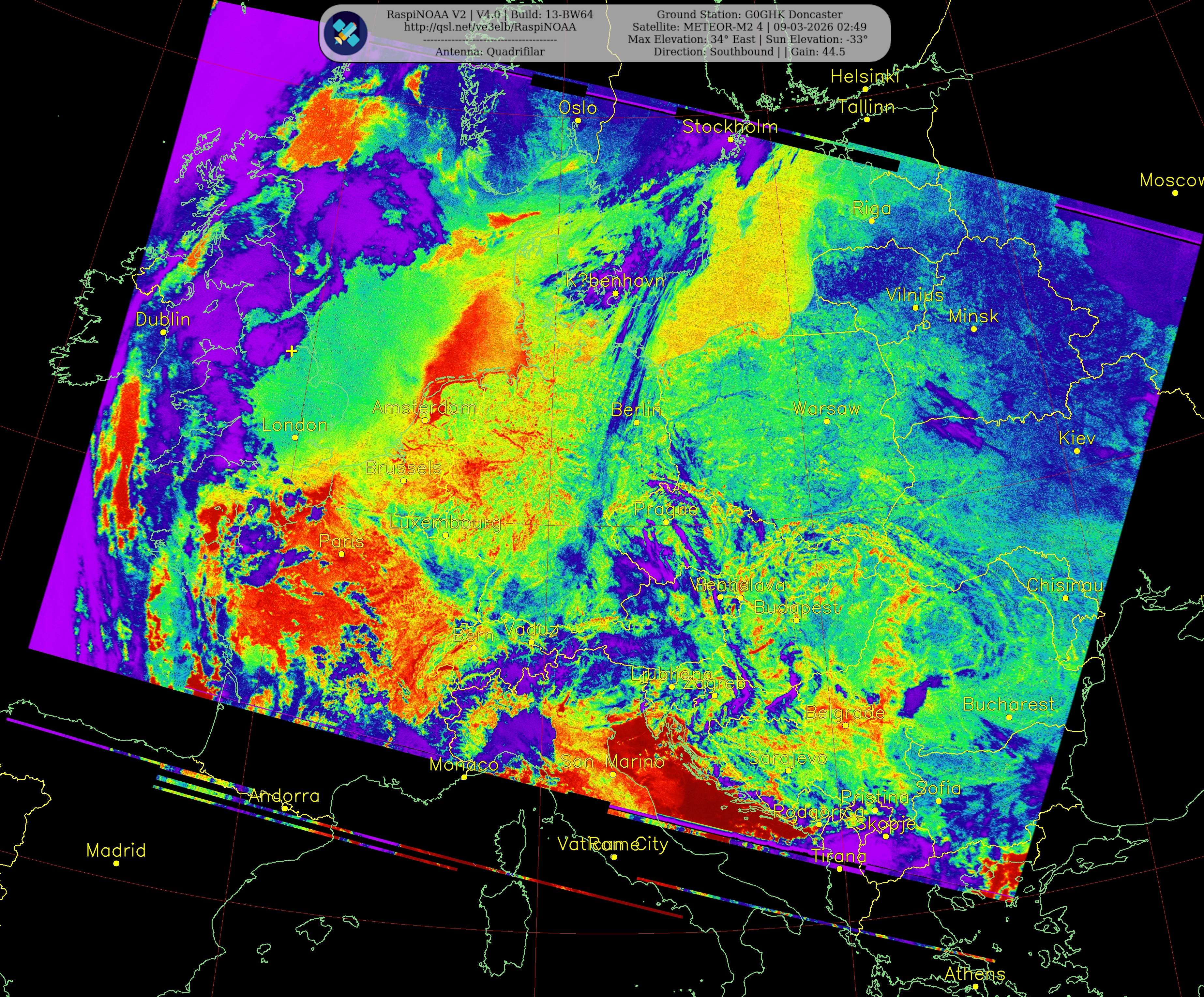Click the RaspiNOAA satellite logo icon
Viewport: 1204px width, 997px height.
pos(345,33)
